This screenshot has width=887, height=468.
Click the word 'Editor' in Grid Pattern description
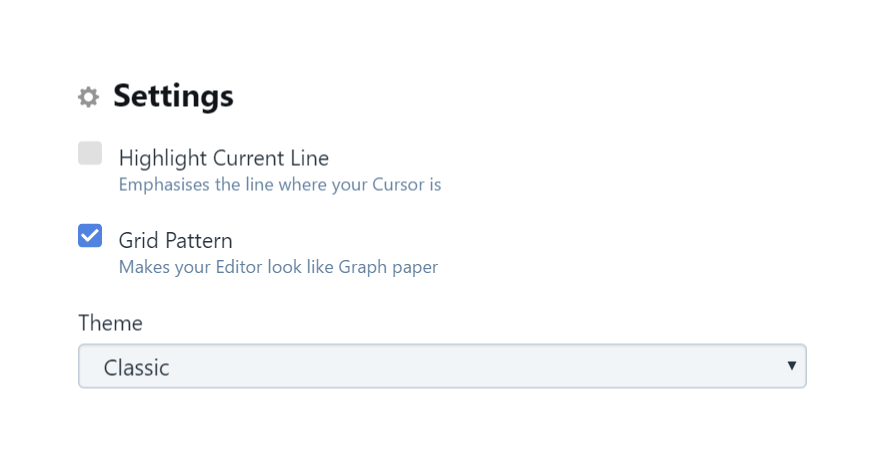click(239, 267)
